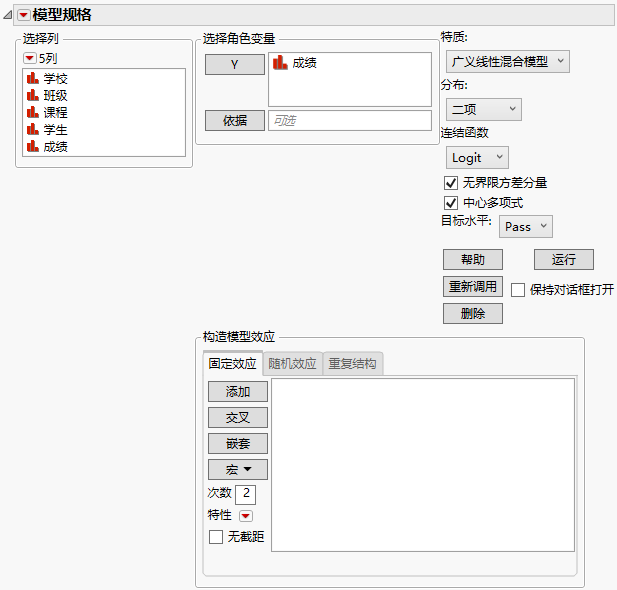The width and height of the screenshot is (617, 590).
Task: Switch to the 重复结构 tab
Action: pos(352,363)
